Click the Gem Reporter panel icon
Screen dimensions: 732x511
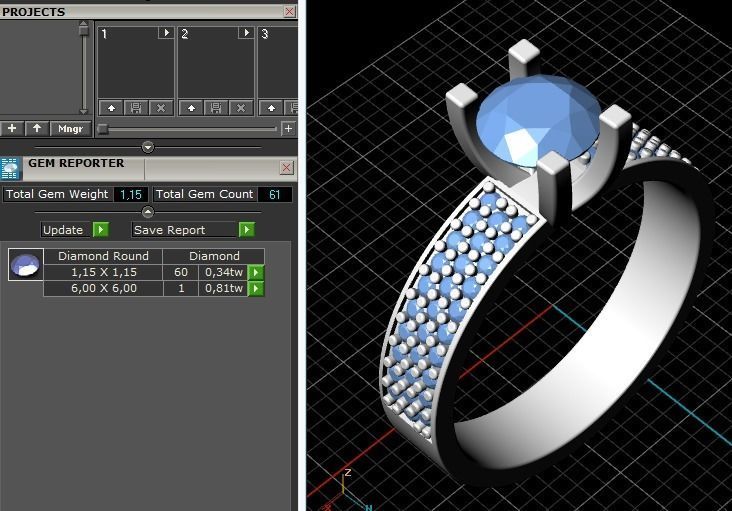(10, 168)
